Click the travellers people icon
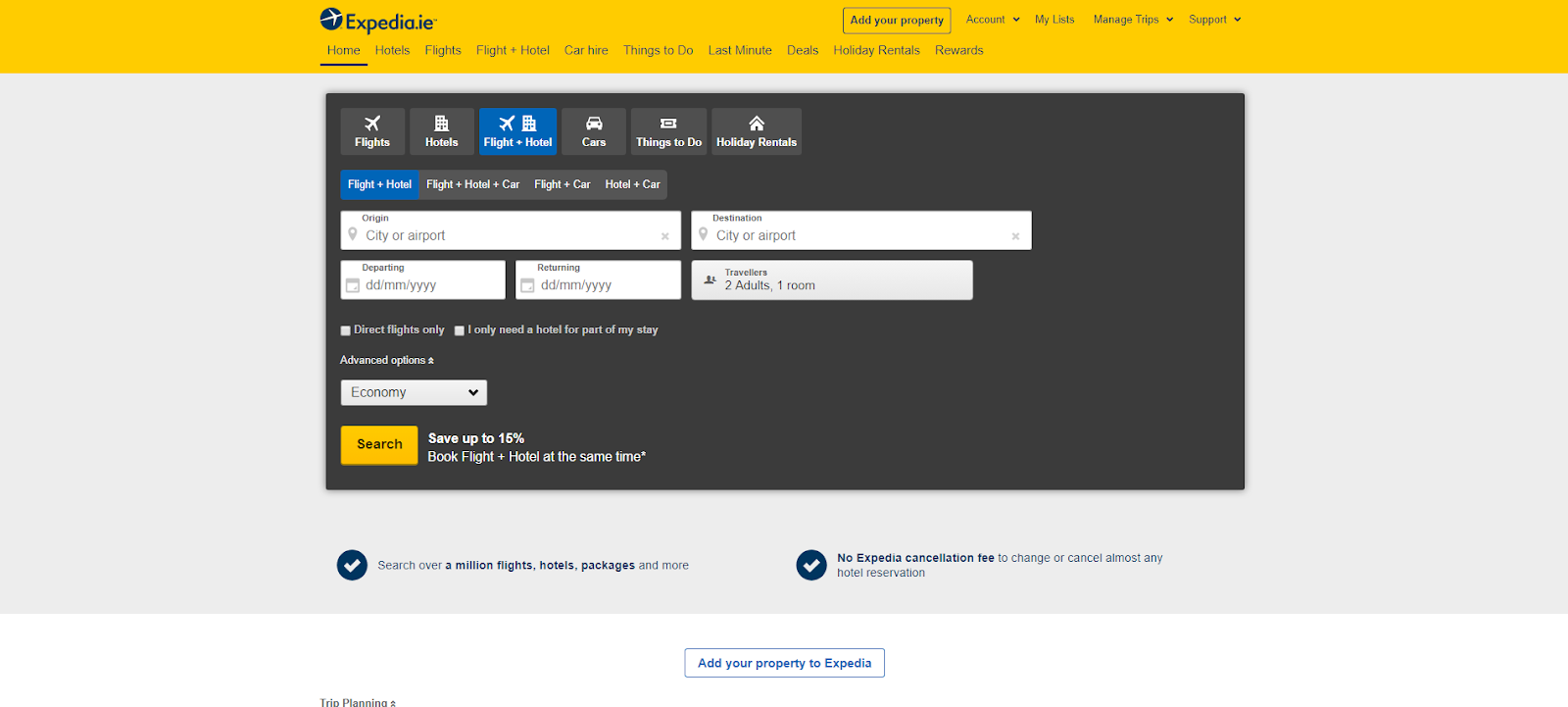This screenshot has height=707, width=1568. point(710,280)
